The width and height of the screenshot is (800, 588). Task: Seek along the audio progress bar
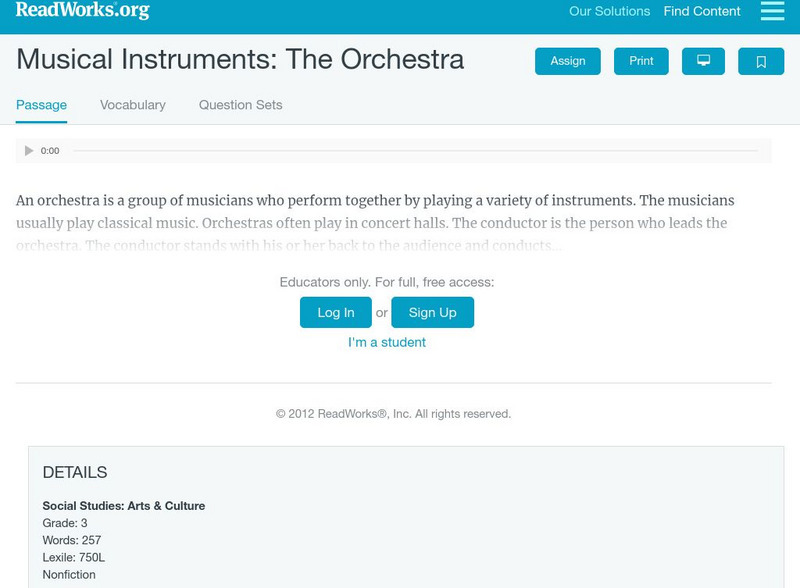(415, 151)
